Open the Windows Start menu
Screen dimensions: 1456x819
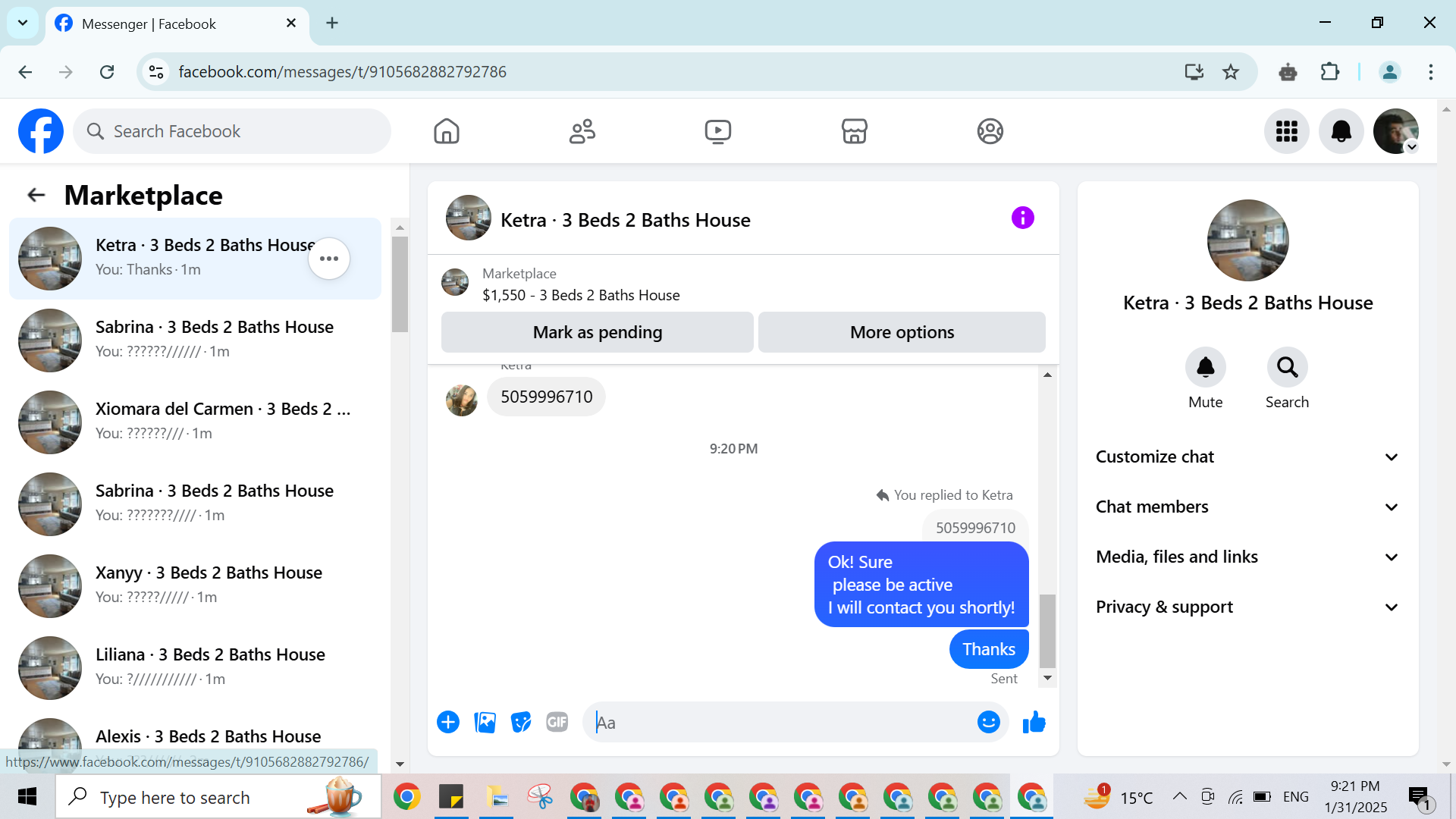[27, 797]
